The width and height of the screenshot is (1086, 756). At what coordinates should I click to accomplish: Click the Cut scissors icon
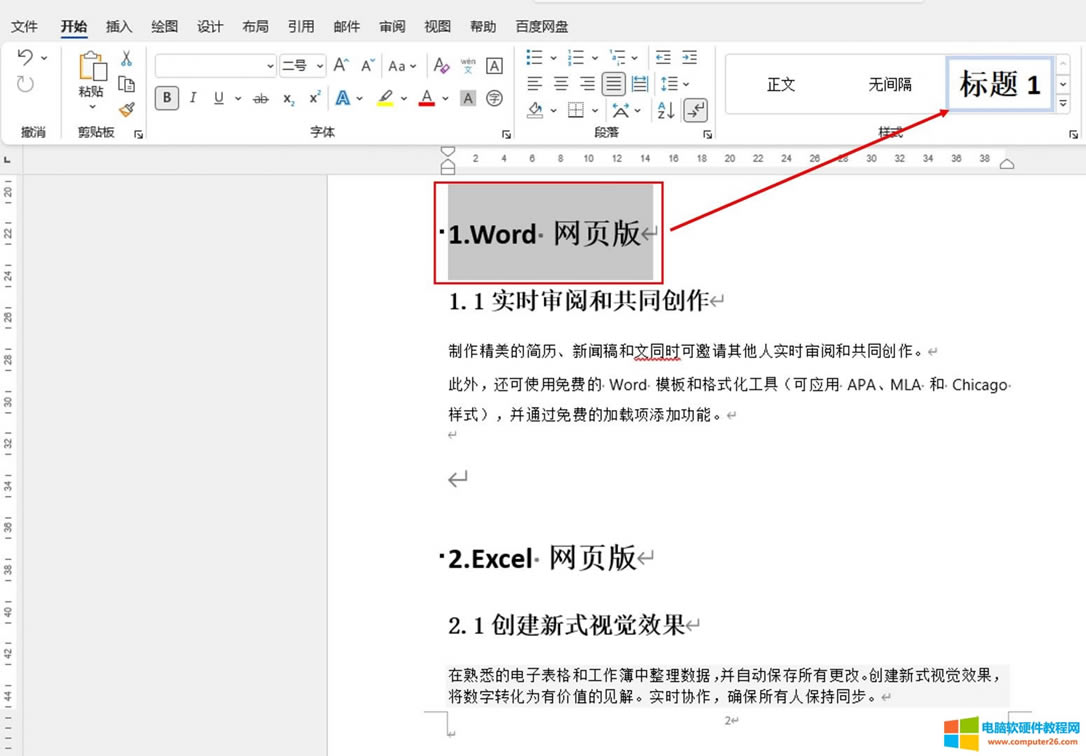pyautogui.click(x=126, y=60)
